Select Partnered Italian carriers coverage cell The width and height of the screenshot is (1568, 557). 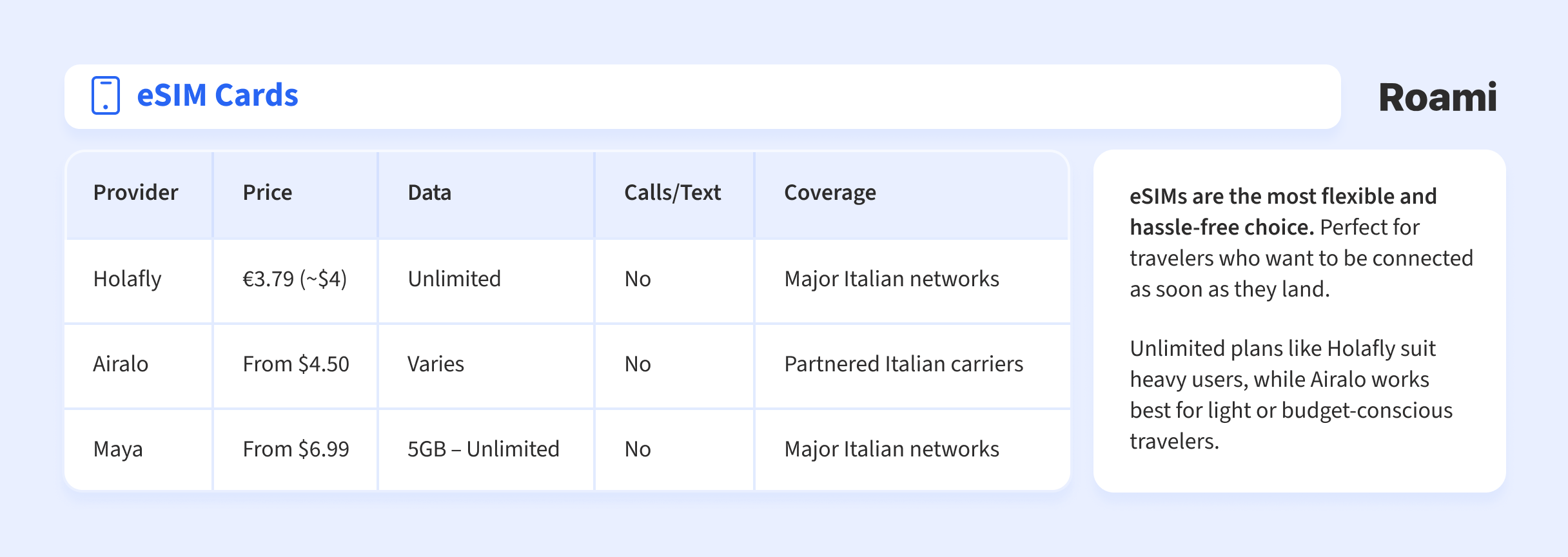tap(903, 364)
